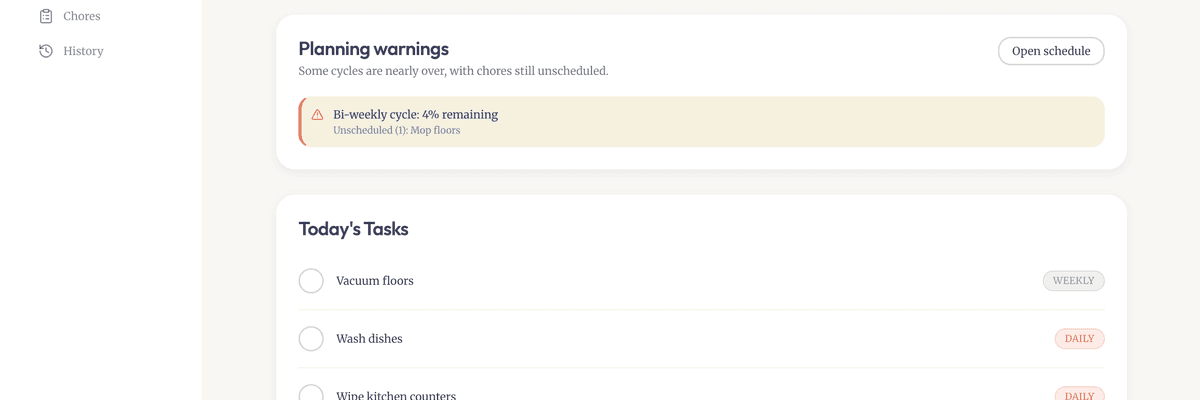Tick the Wipe kitchen counters circle
The image size is (1200, 400).
(311, 394)
